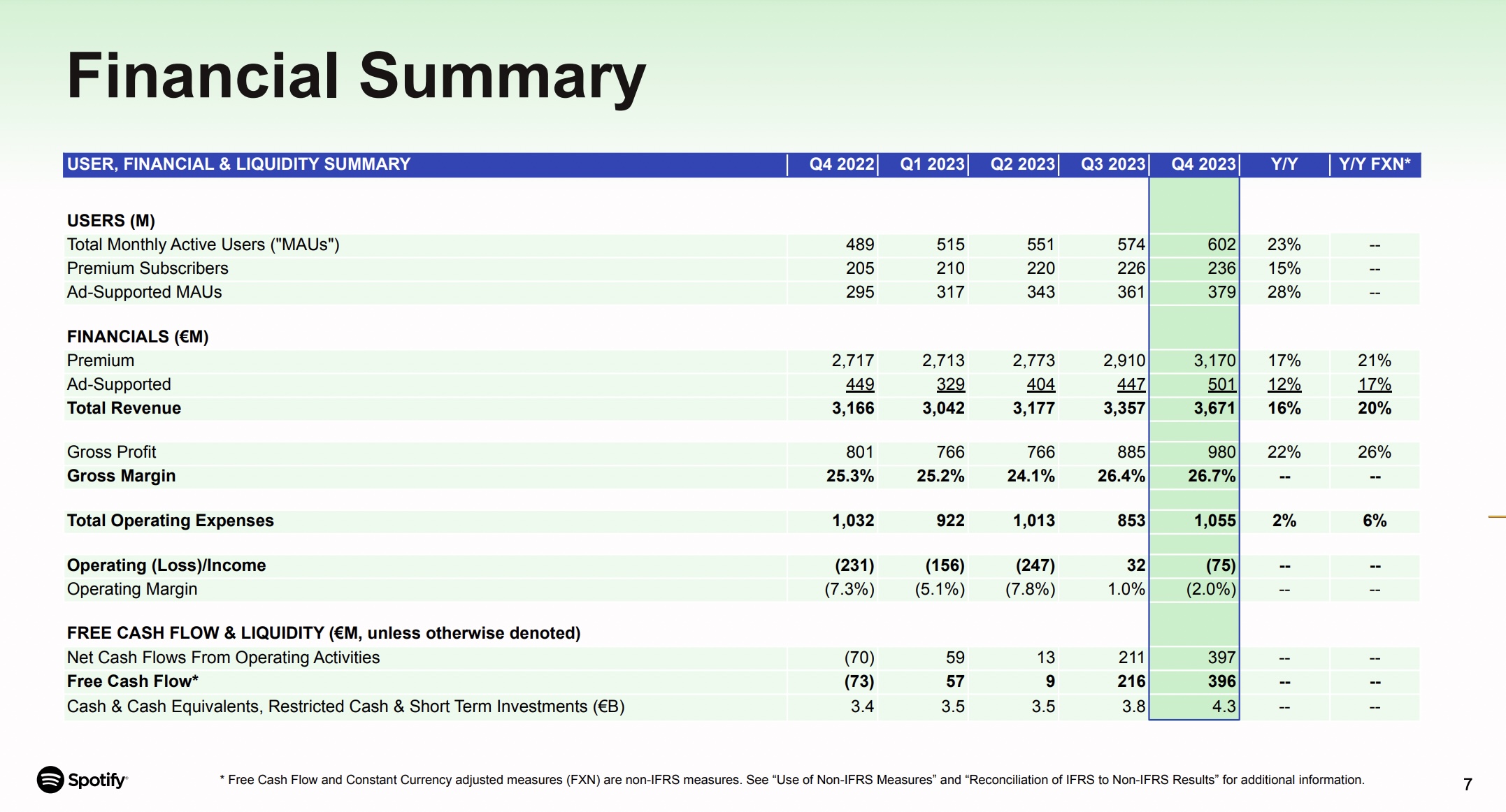The image size is (1506, 812).
Task: Select the 'Total Operating Expenses' row label
Action: pos(170,521)
